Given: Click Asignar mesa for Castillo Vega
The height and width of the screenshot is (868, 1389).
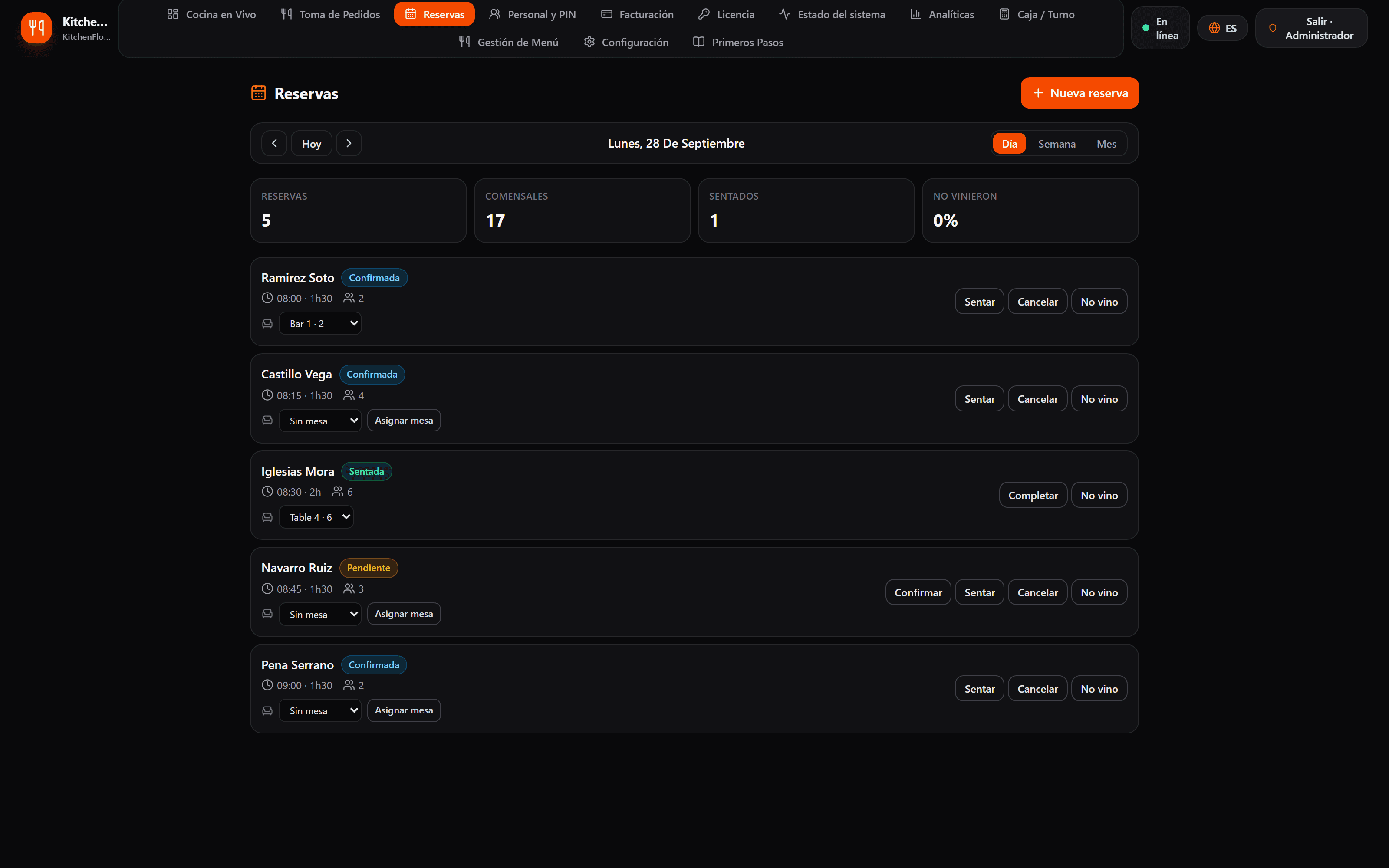Looking at the screenshot, I should tap(404, 420).
